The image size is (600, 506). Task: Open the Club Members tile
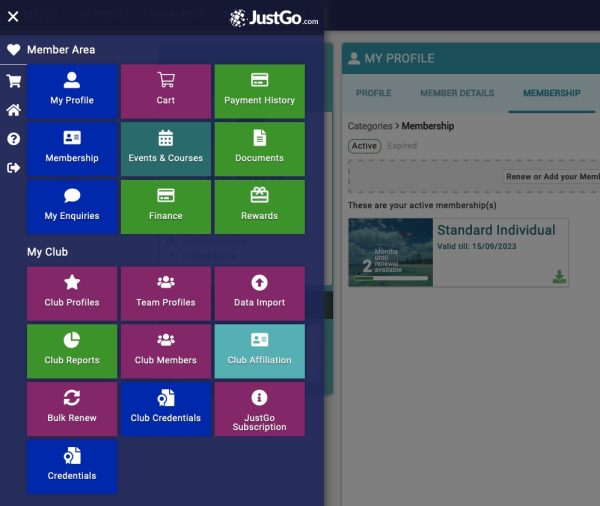pyautogui.click(x=166, y=351)
